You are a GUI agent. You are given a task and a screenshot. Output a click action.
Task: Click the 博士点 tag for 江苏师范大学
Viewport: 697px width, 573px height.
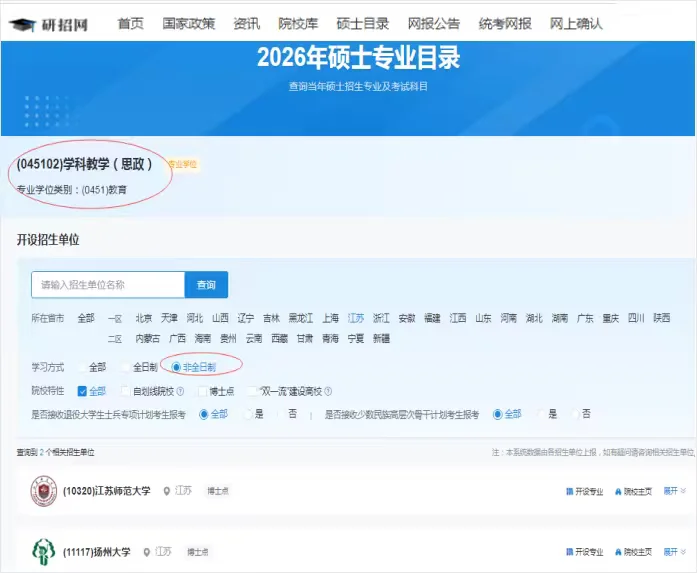click(x=218, y=491)
